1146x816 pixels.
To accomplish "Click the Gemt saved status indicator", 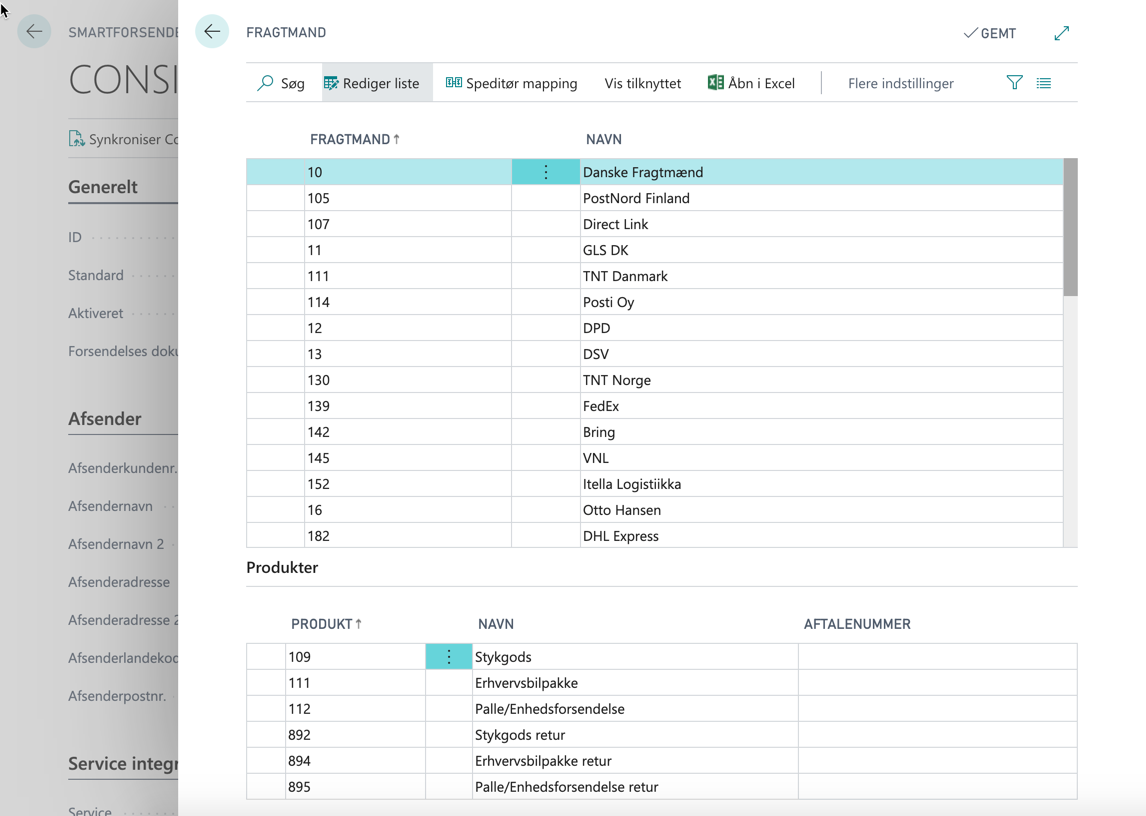I will pyautogui.click(x=990, y=33).
